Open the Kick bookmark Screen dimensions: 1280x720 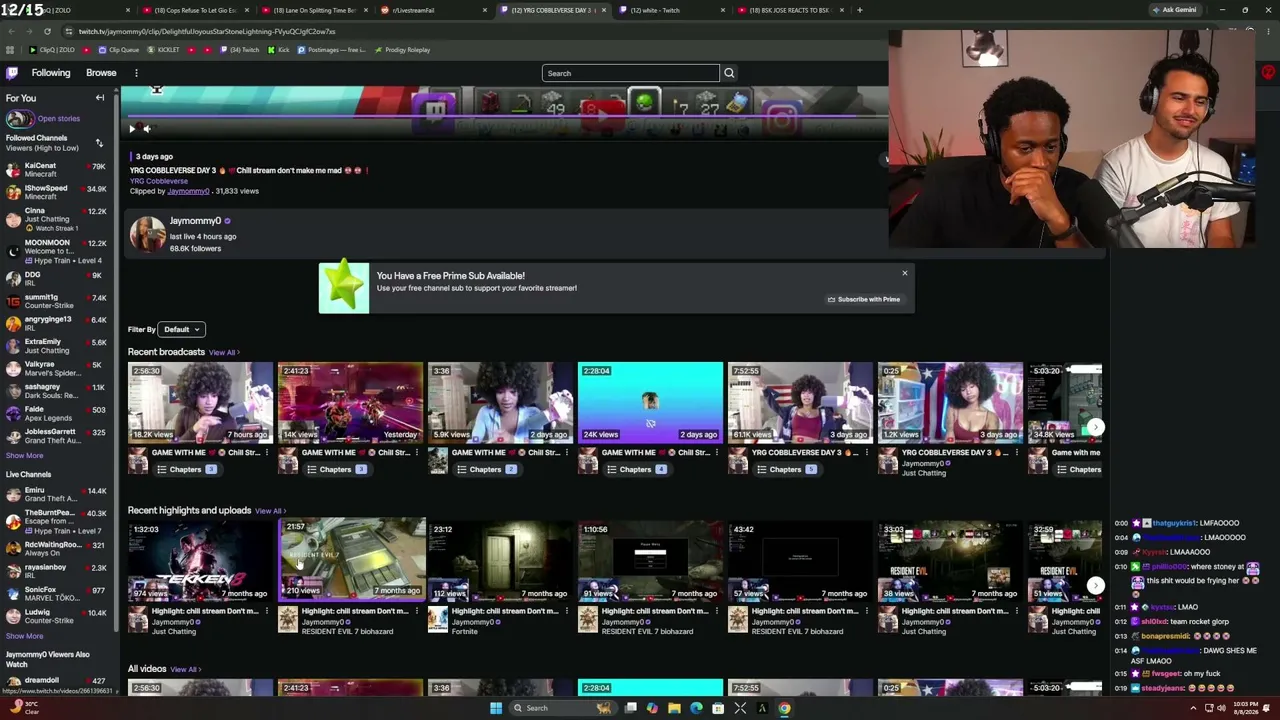pos(278,50)
